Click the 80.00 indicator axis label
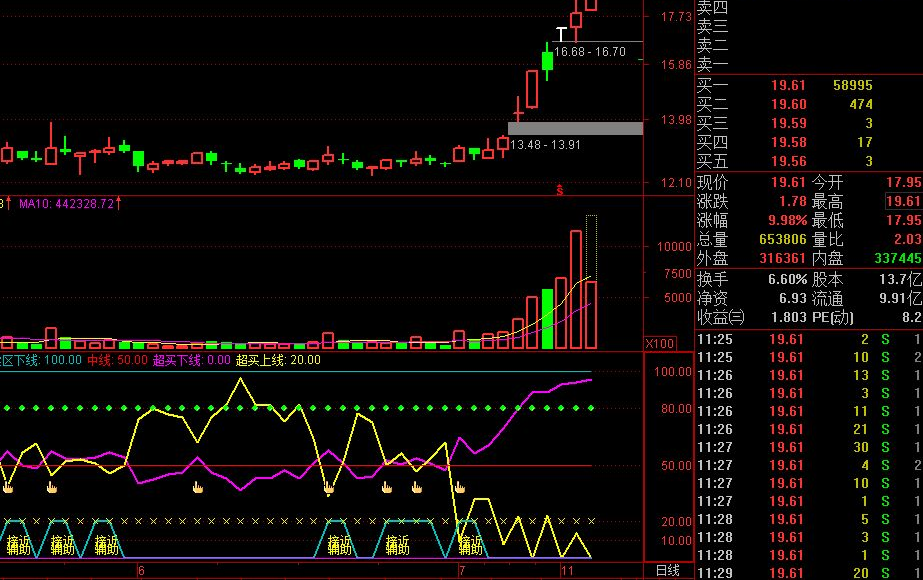 pyautogui.click(x=676, y=409)
